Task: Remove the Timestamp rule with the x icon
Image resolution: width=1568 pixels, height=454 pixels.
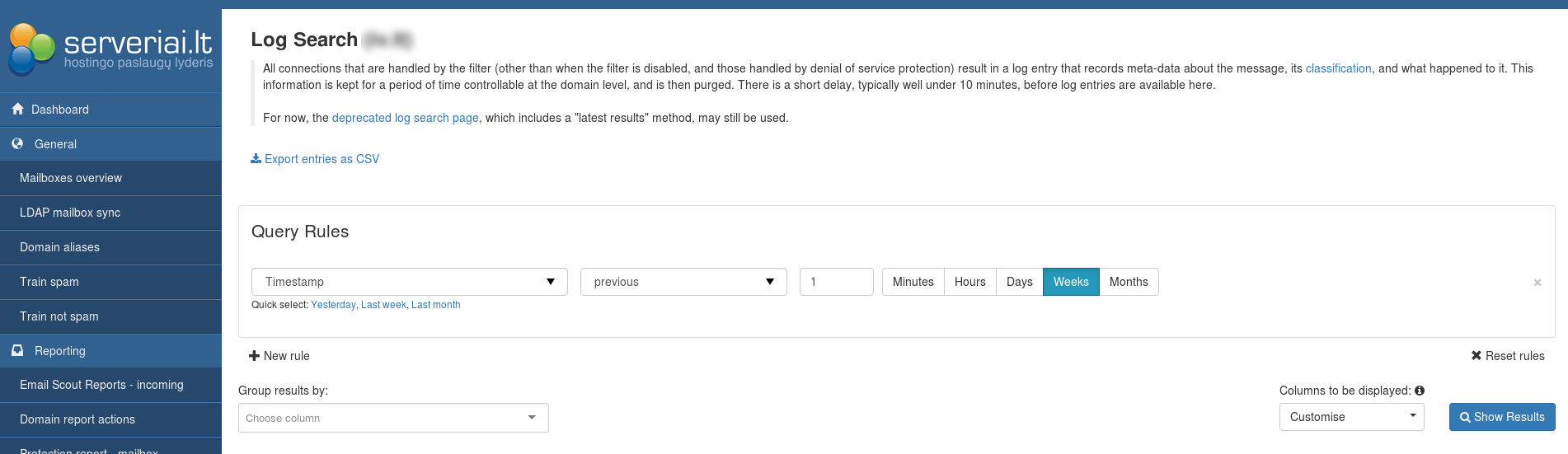Action: [x=1537, y=283]
